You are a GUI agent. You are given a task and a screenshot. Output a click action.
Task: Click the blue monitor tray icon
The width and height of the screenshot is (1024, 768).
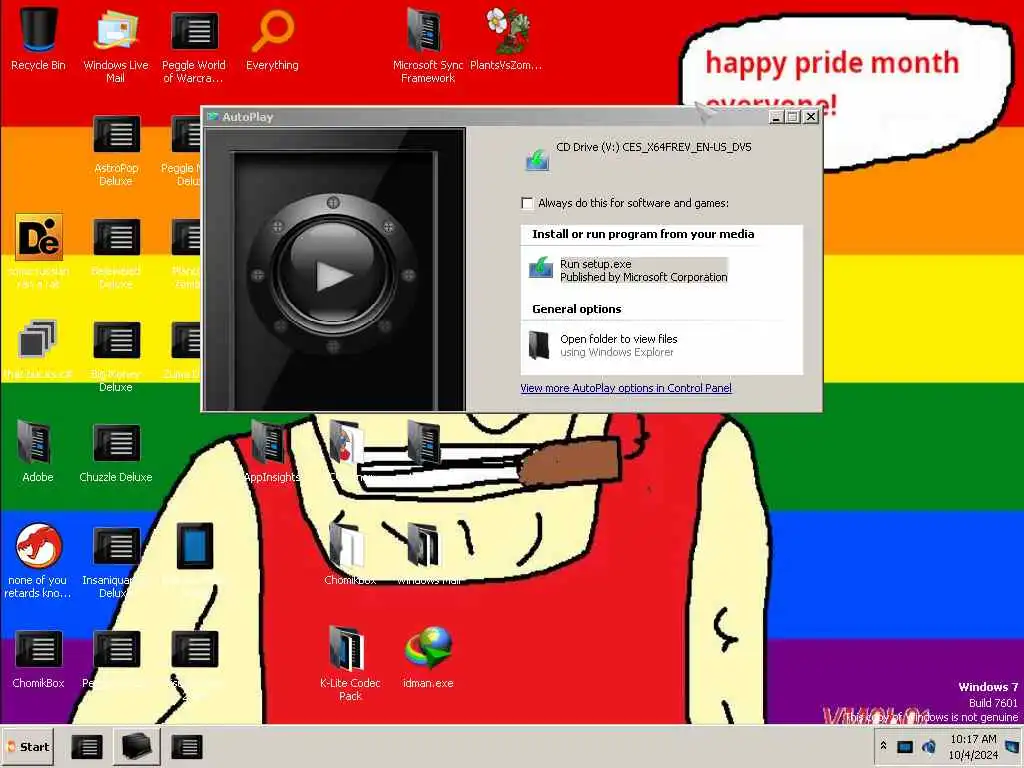pos(905,746)
